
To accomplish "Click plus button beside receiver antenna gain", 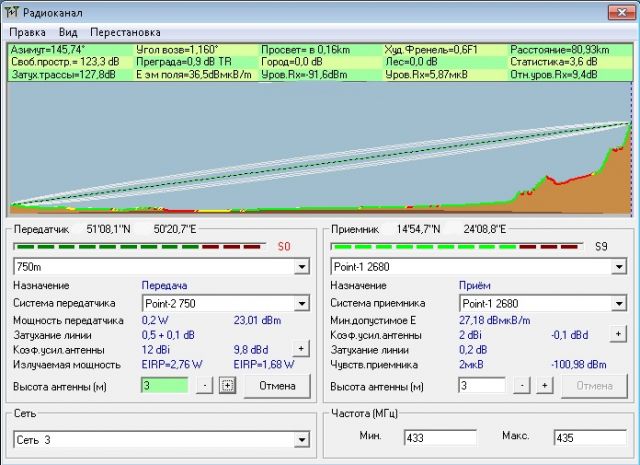I will pyautogui.click(x=618, y=334).
